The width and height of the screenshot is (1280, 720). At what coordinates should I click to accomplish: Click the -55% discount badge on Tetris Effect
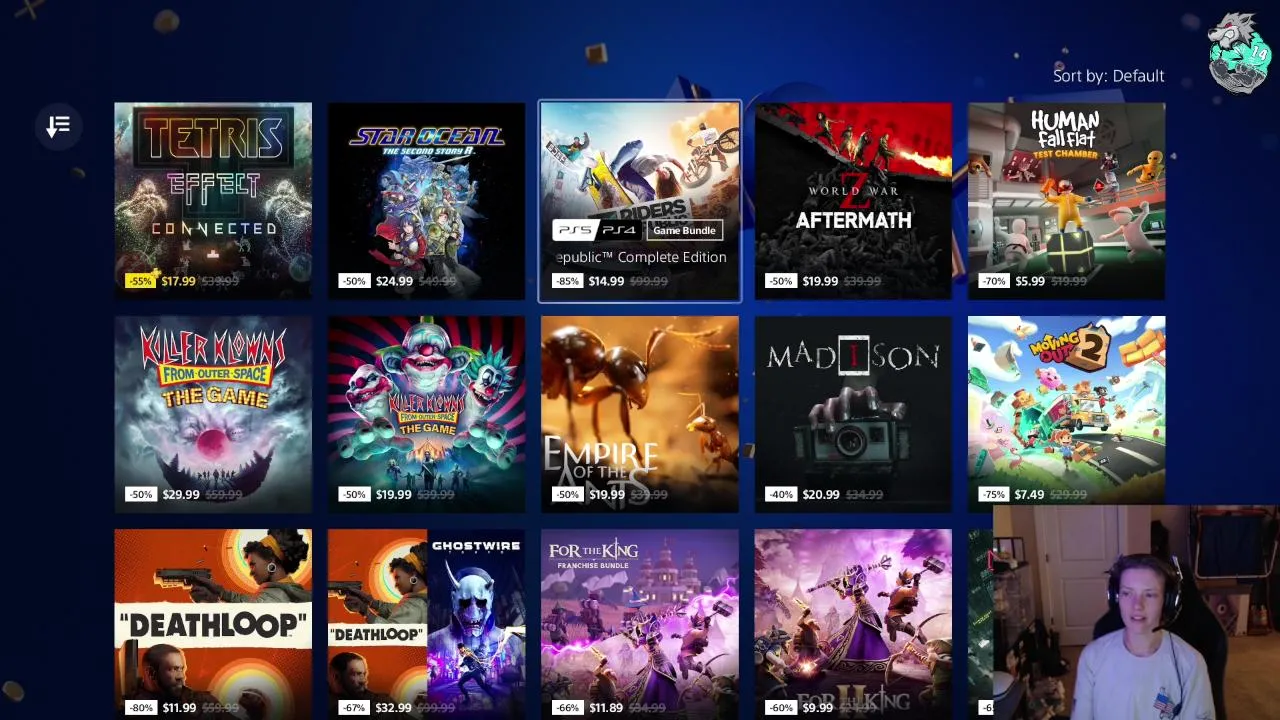[140, 281]
